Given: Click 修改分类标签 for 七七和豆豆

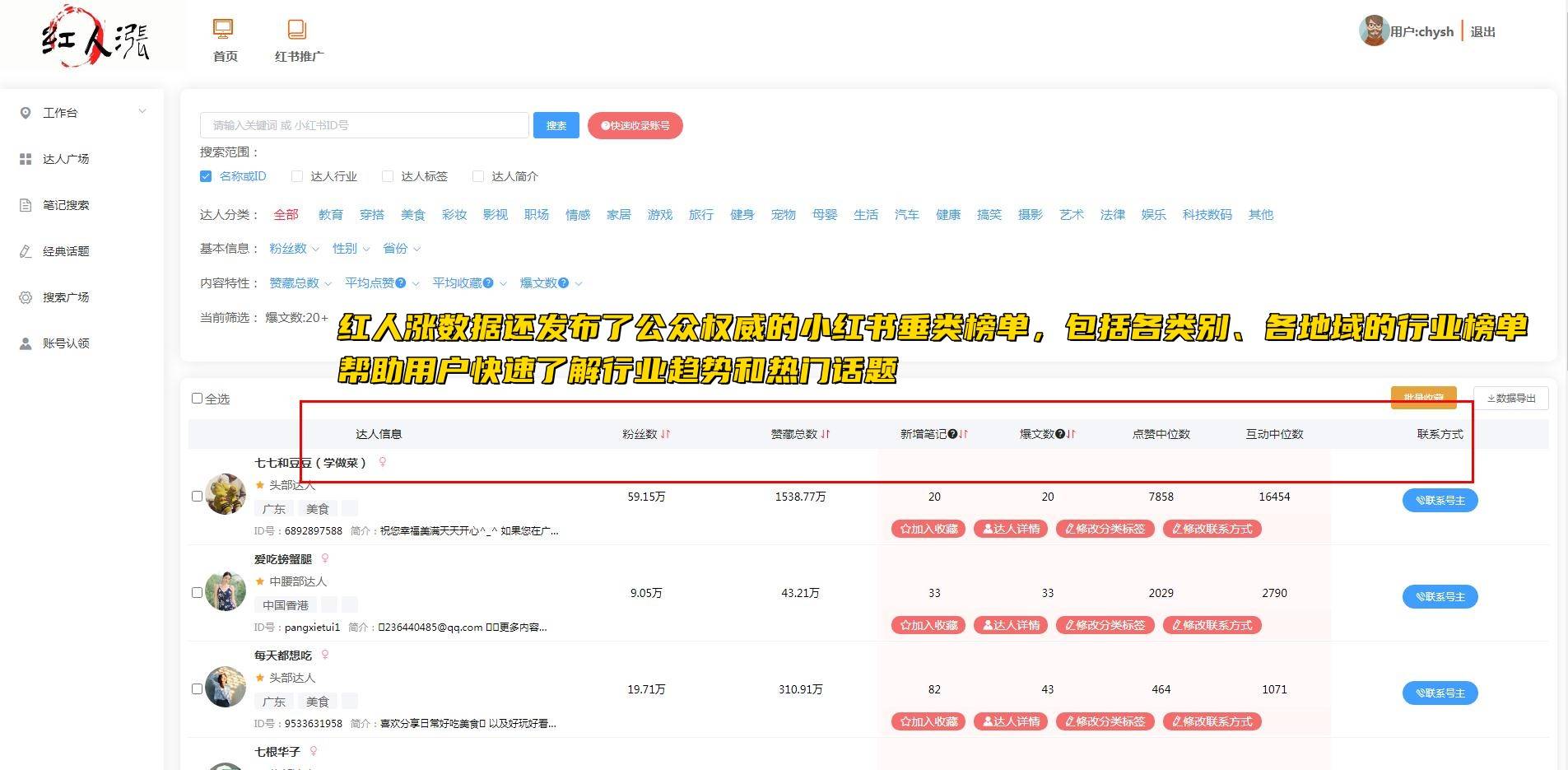Looking at the screenshot, I should (1105, 529).
